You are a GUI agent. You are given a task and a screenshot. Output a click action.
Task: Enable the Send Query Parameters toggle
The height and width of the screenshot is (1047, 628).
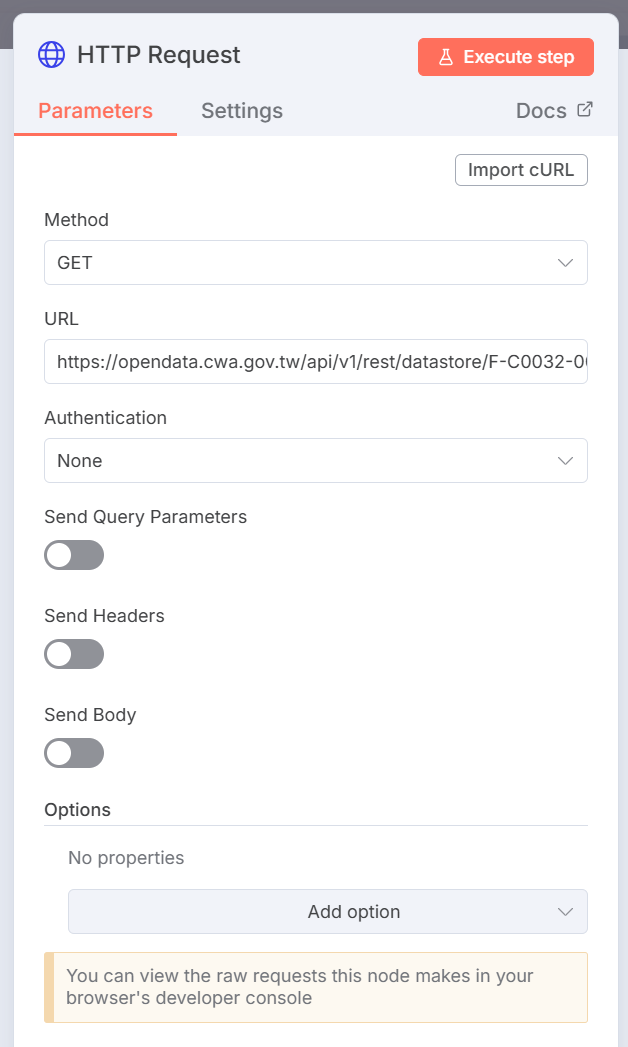74,555
